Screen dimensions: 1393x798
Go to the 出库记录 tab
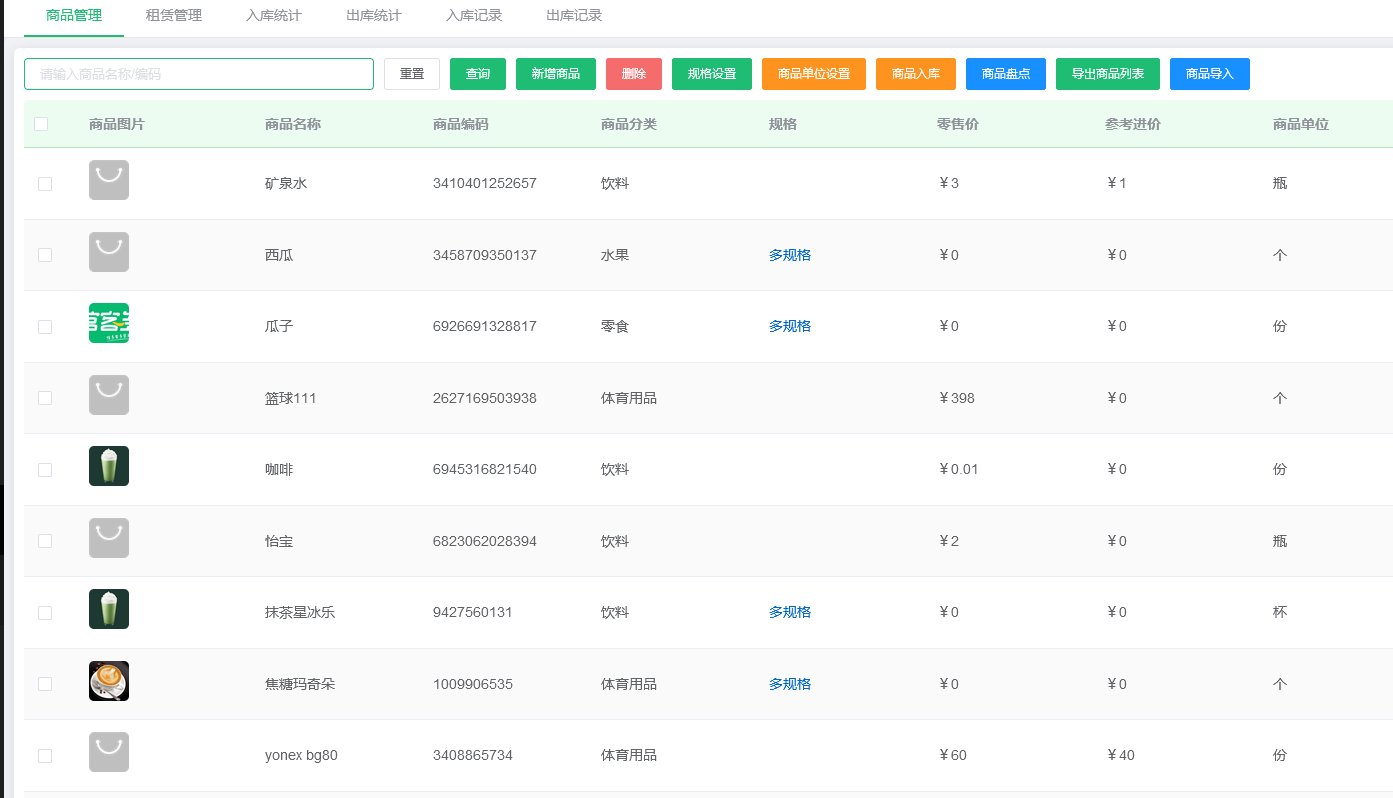click(573, 15)
